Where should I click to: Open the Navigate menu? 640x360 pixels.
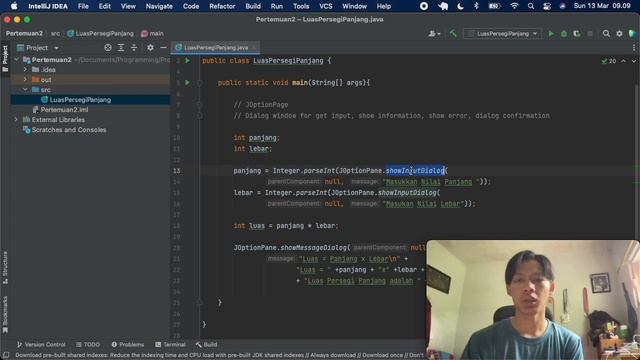click(x=159, y=6)
